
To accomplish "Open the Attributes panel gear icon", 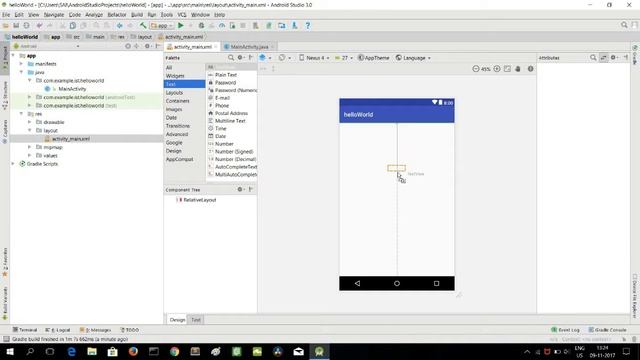I will click(613, 58).
